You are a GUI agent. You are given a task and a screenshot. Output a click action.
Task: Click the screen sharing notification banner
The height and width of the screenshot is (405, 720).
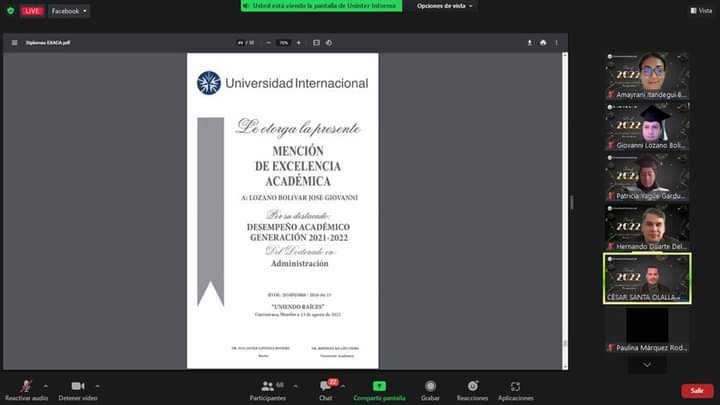[321, 6]
